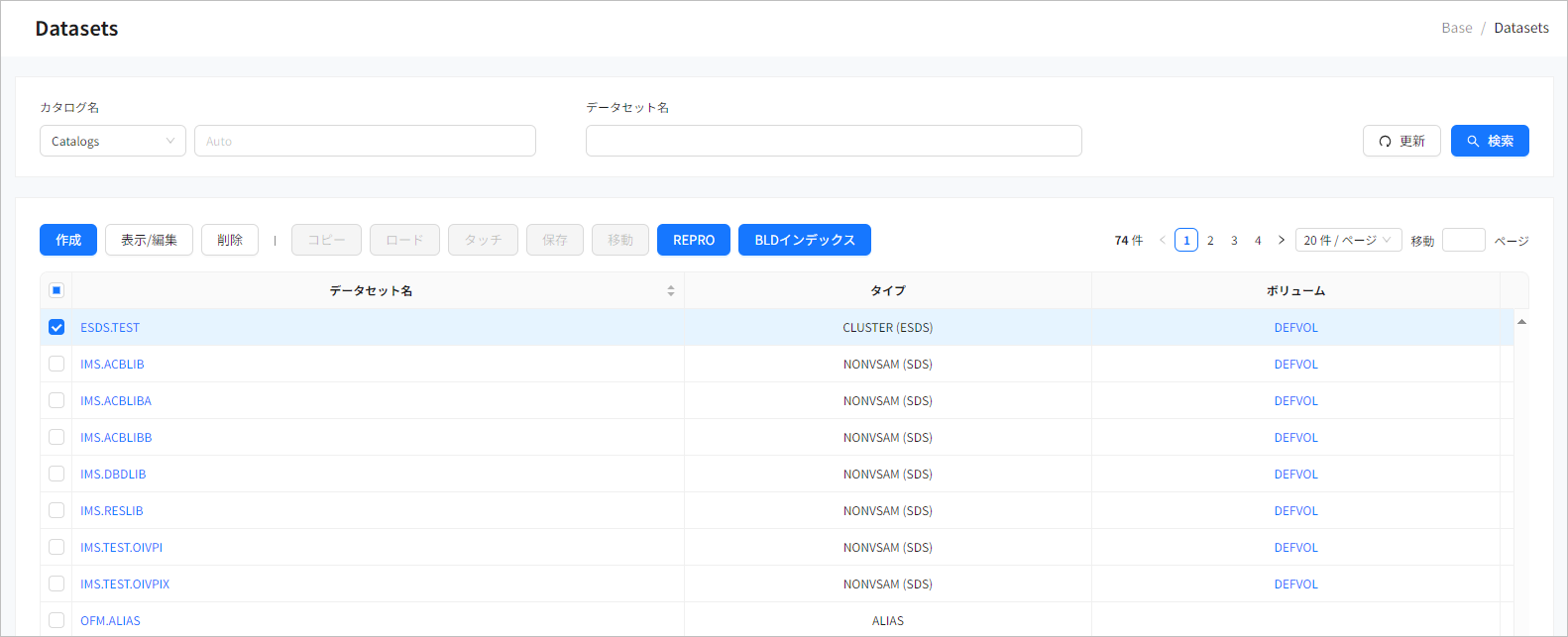Click the データセット名 search input field
This screenshot has height=637, width=1568.
tap(834, 141)
